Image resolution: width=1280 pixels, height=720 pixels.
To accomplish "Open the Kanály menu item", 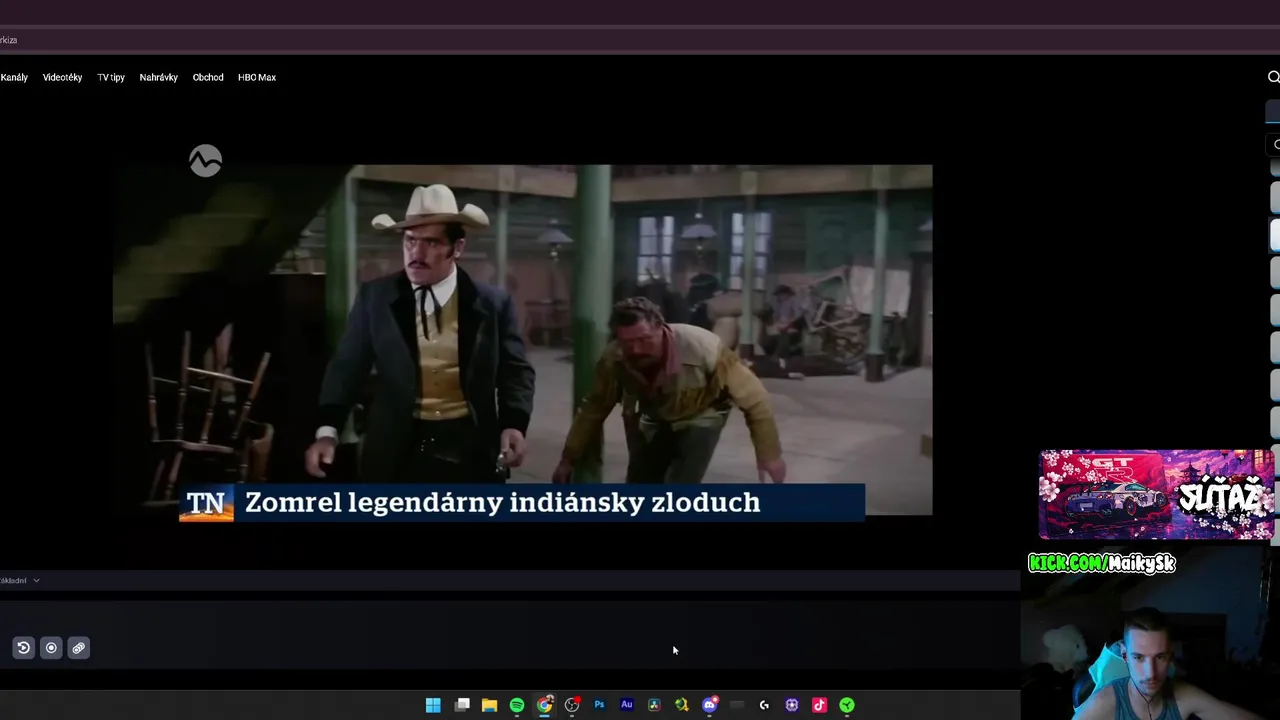I will 14,77.
